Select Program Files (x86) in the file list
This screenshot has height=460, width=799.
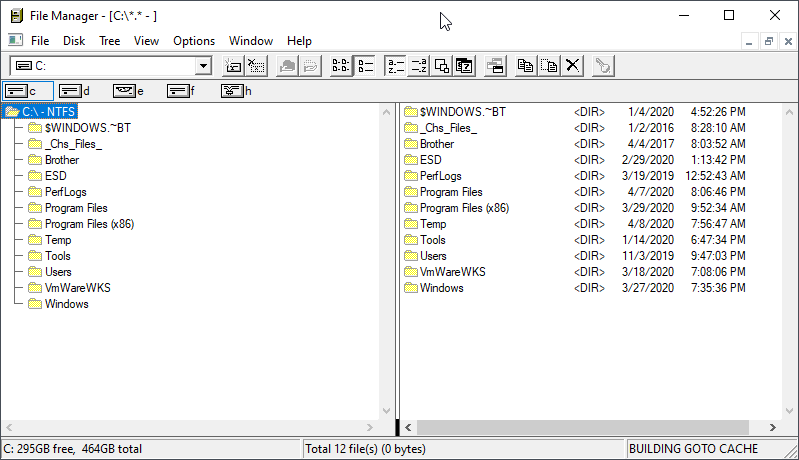(x=464, y=208)
